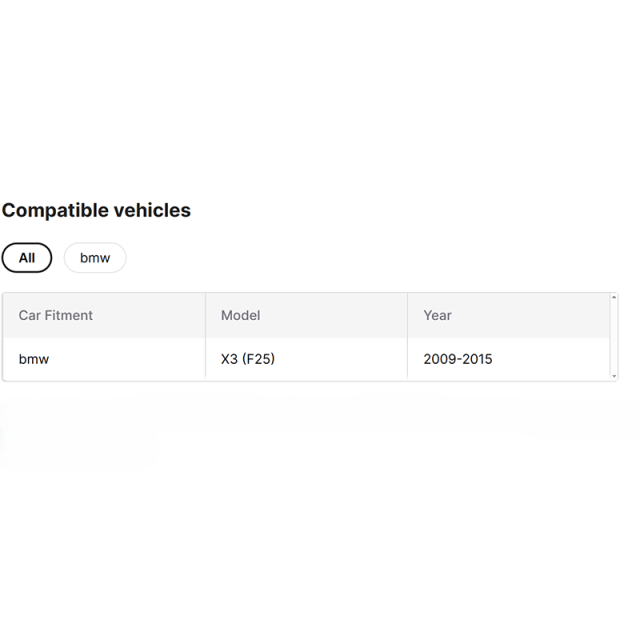Image resolution: width=640 pixels, height=640 pixels.
Task: Click divider between Model and Year columns
Action: pos(407,336)
